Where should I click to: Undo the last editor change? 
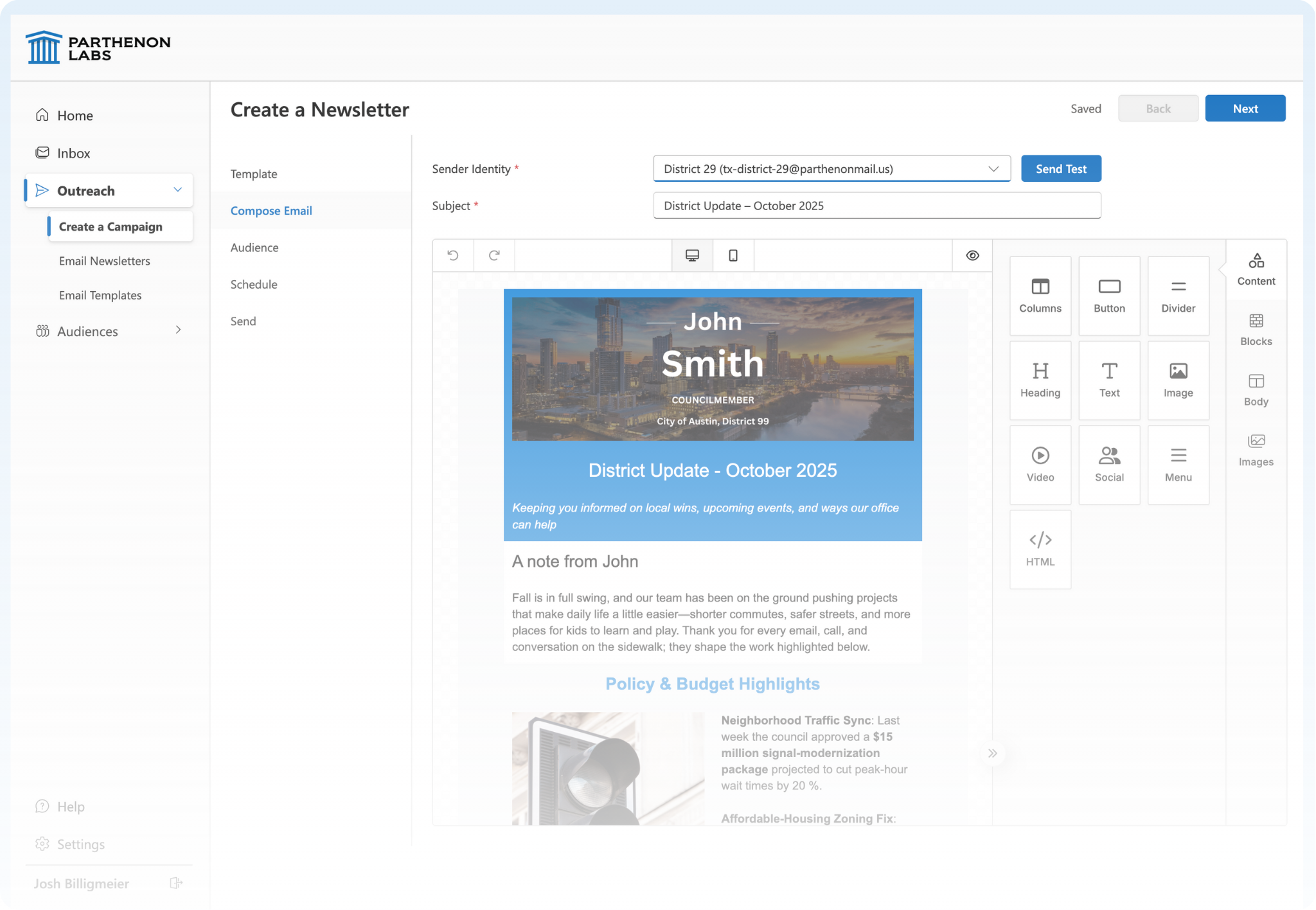pyautogui.click(x=453, y=255)
